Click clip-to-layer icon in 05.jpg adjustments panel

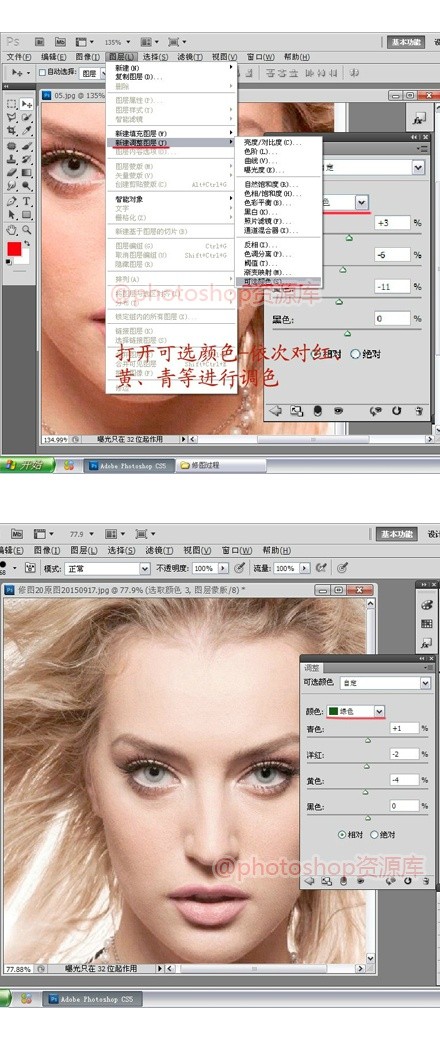[318, 411]
